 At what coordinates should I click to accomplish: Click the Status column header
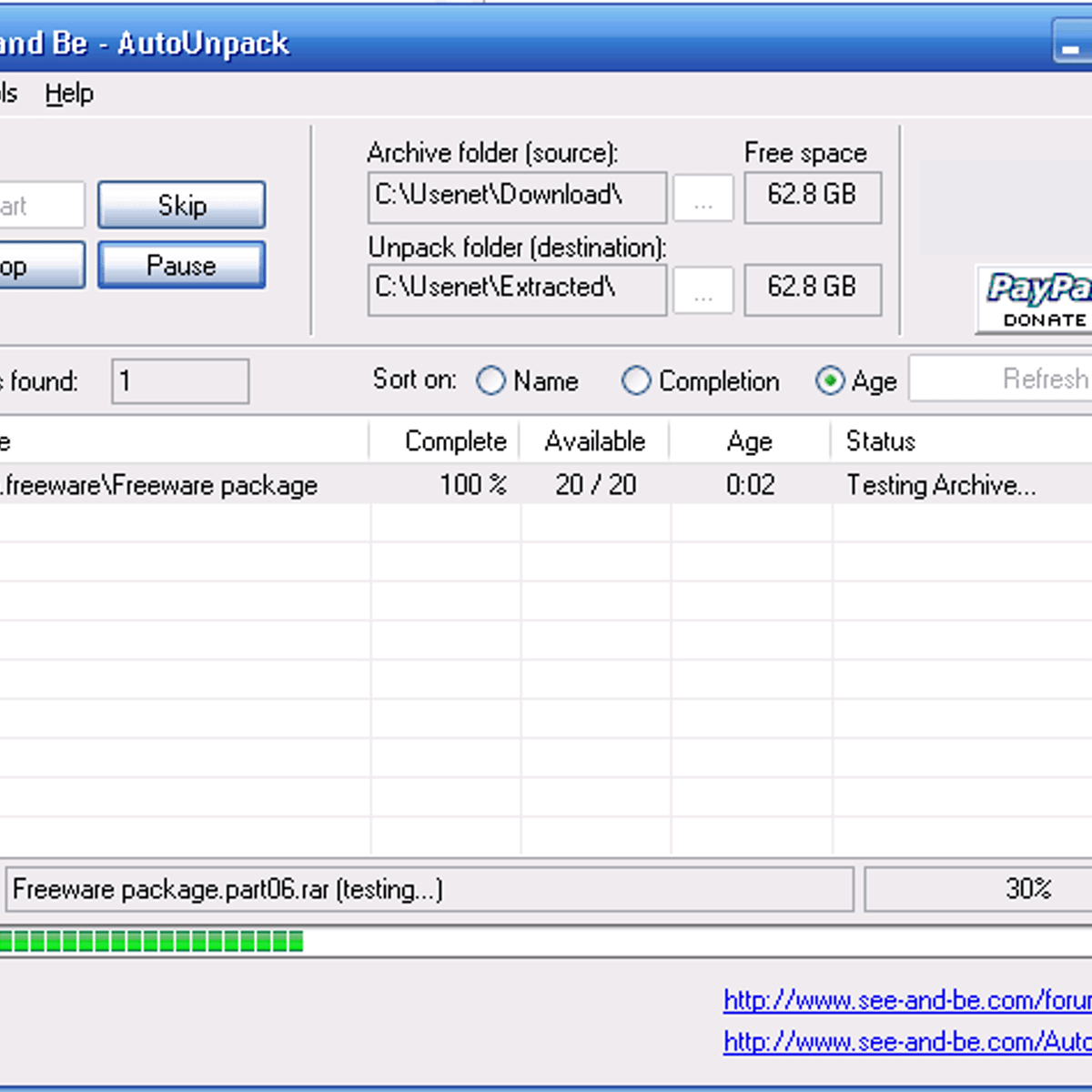pos(880,441)
